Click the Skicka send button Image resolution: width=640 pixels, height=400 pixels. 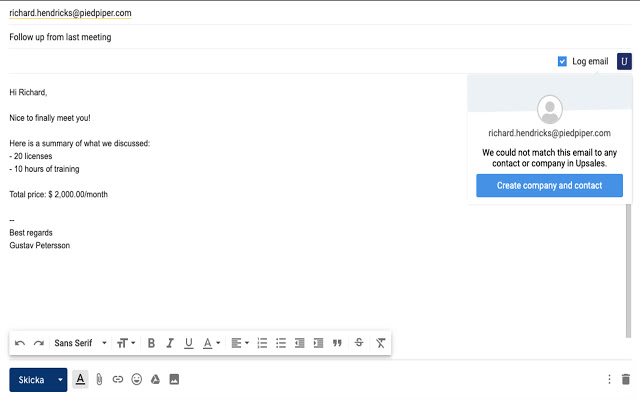coord(31,380)
